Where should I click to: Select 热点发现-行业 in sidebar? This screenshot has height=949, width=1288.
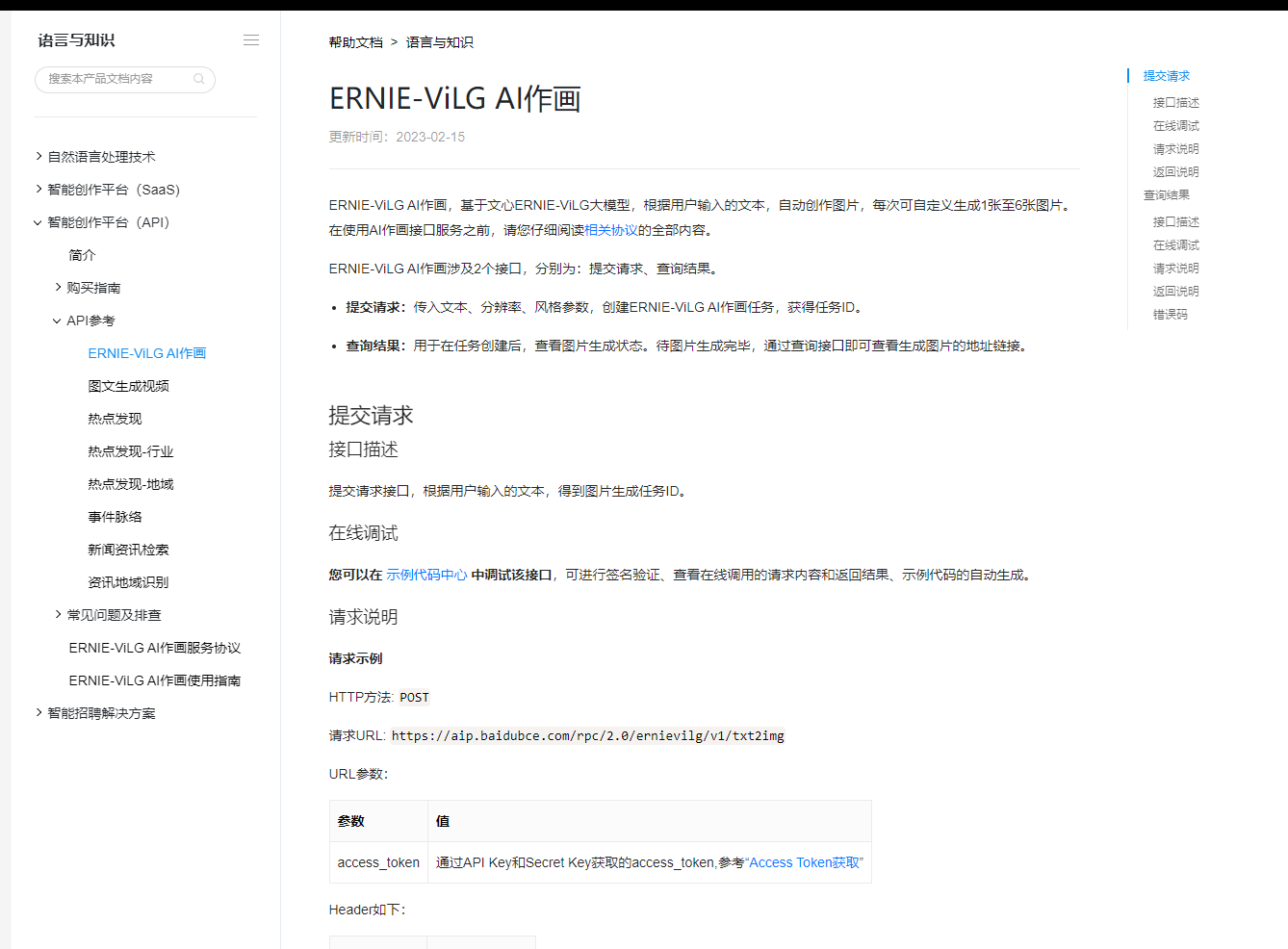130,451
